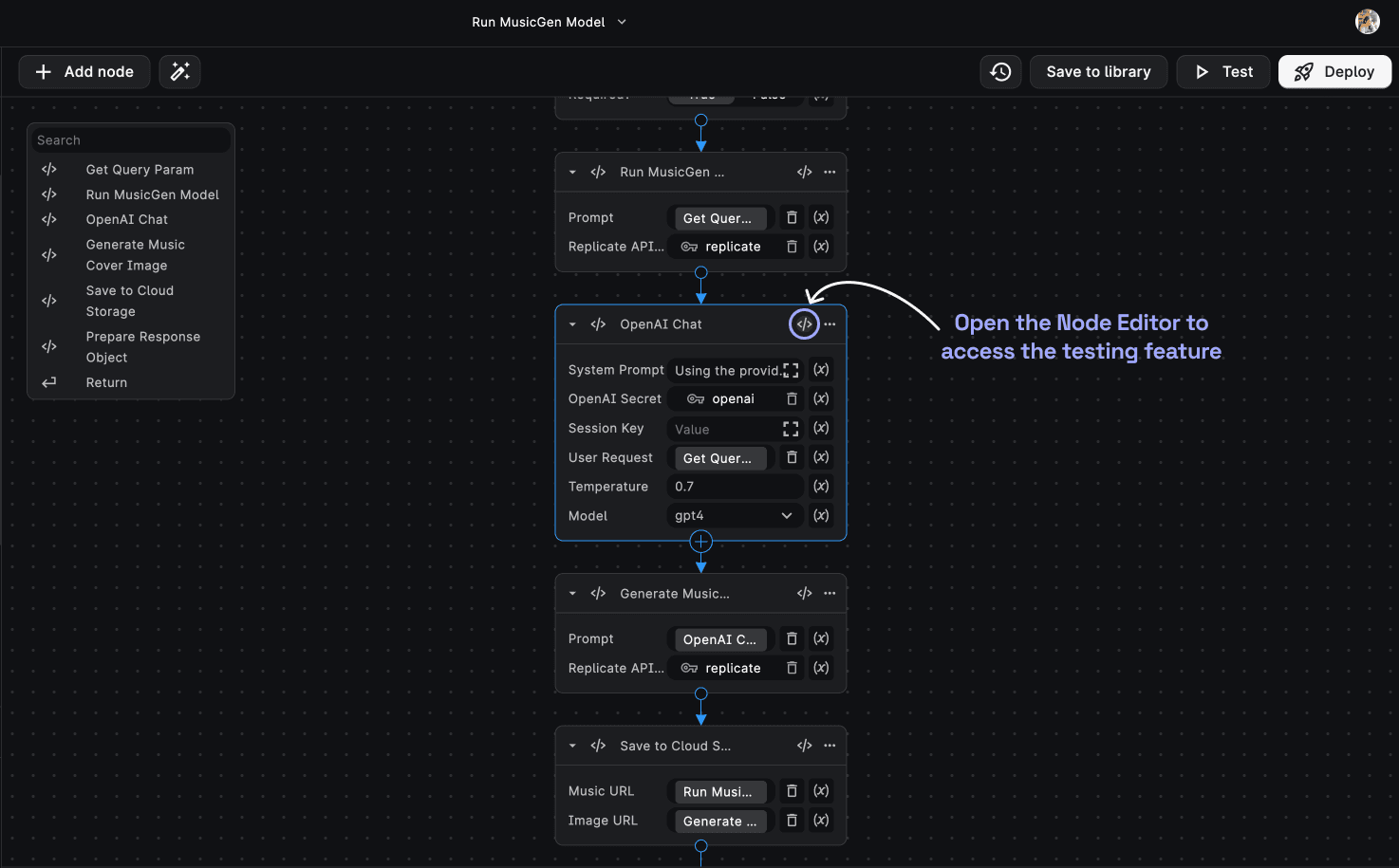This screenshot has height=868, width=1399.
Task: Click the magic wand AI icon
Action: tap(179, 72)
